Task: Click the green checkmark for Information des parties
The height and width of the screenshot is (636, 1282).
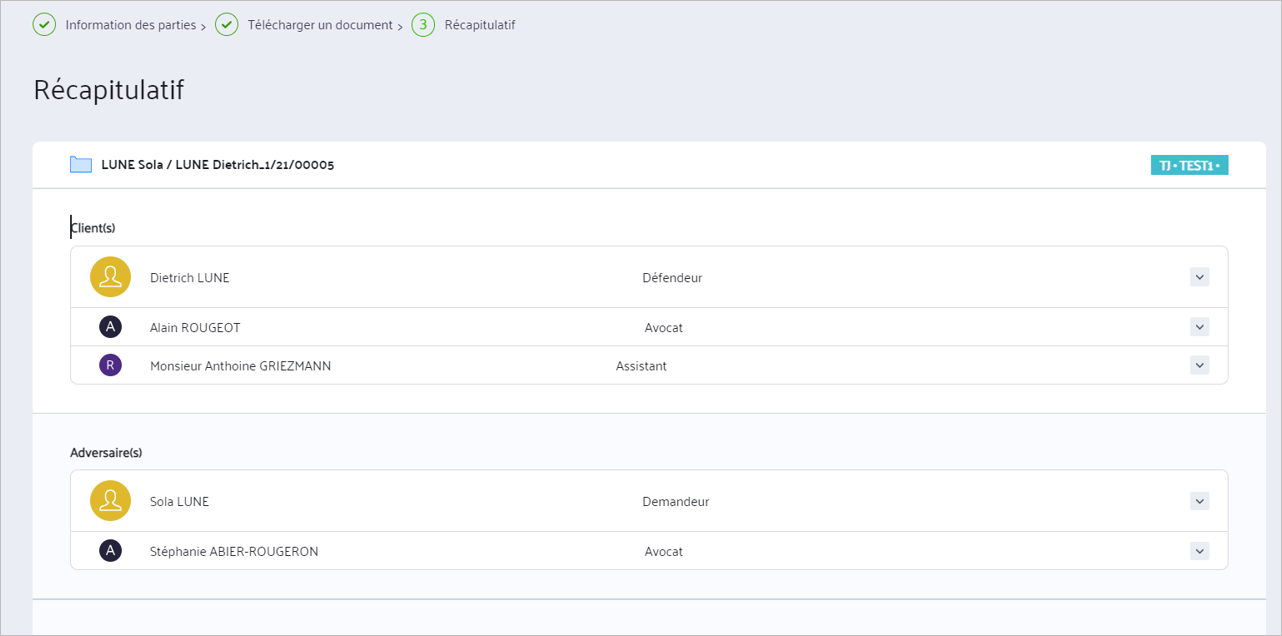Action: click(44, 24)
